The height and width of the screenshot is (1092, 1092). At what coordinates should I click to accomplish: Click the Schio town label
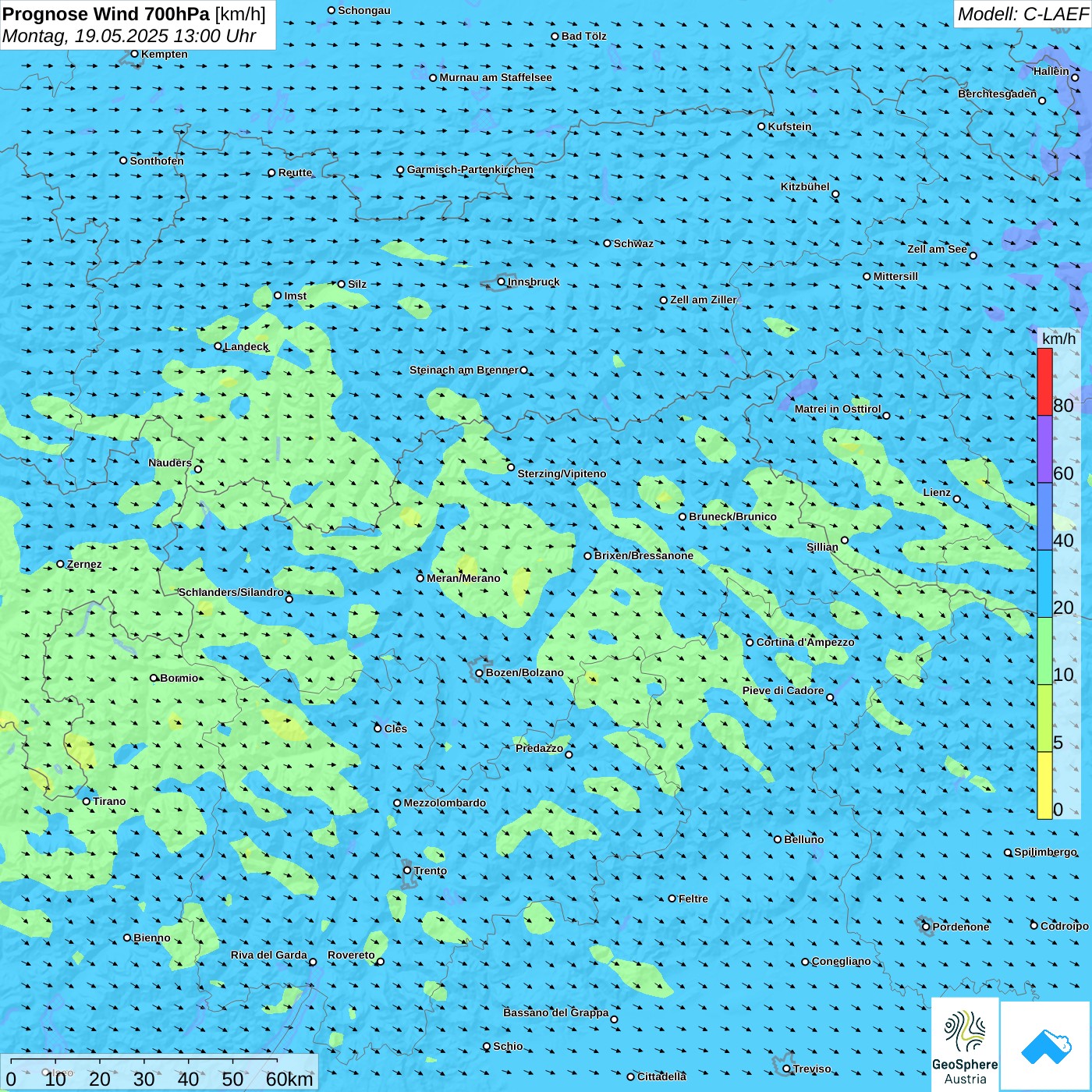pyautogui.click(x=508, y=1046)
